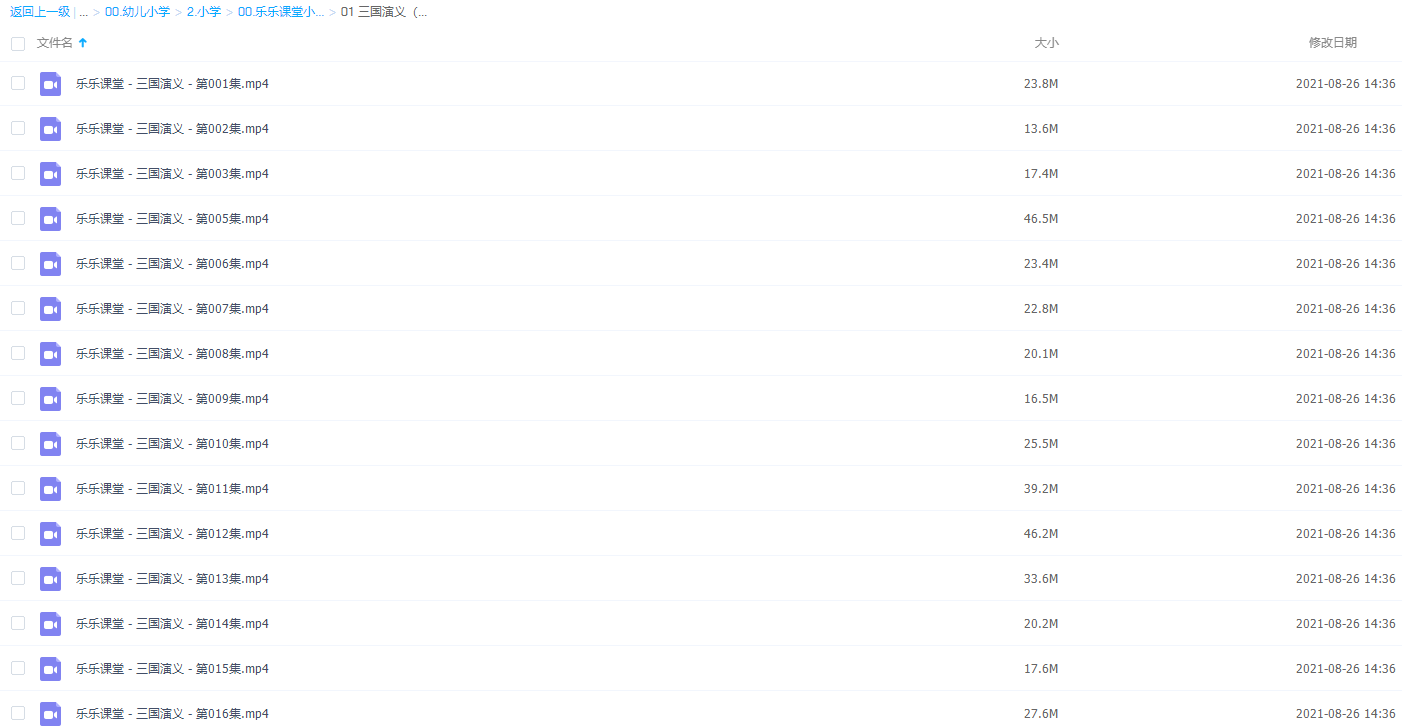Viewport: 1402px width, 727px height.
Task: Click video icon for 第014集.mp4
Action: 50,624
